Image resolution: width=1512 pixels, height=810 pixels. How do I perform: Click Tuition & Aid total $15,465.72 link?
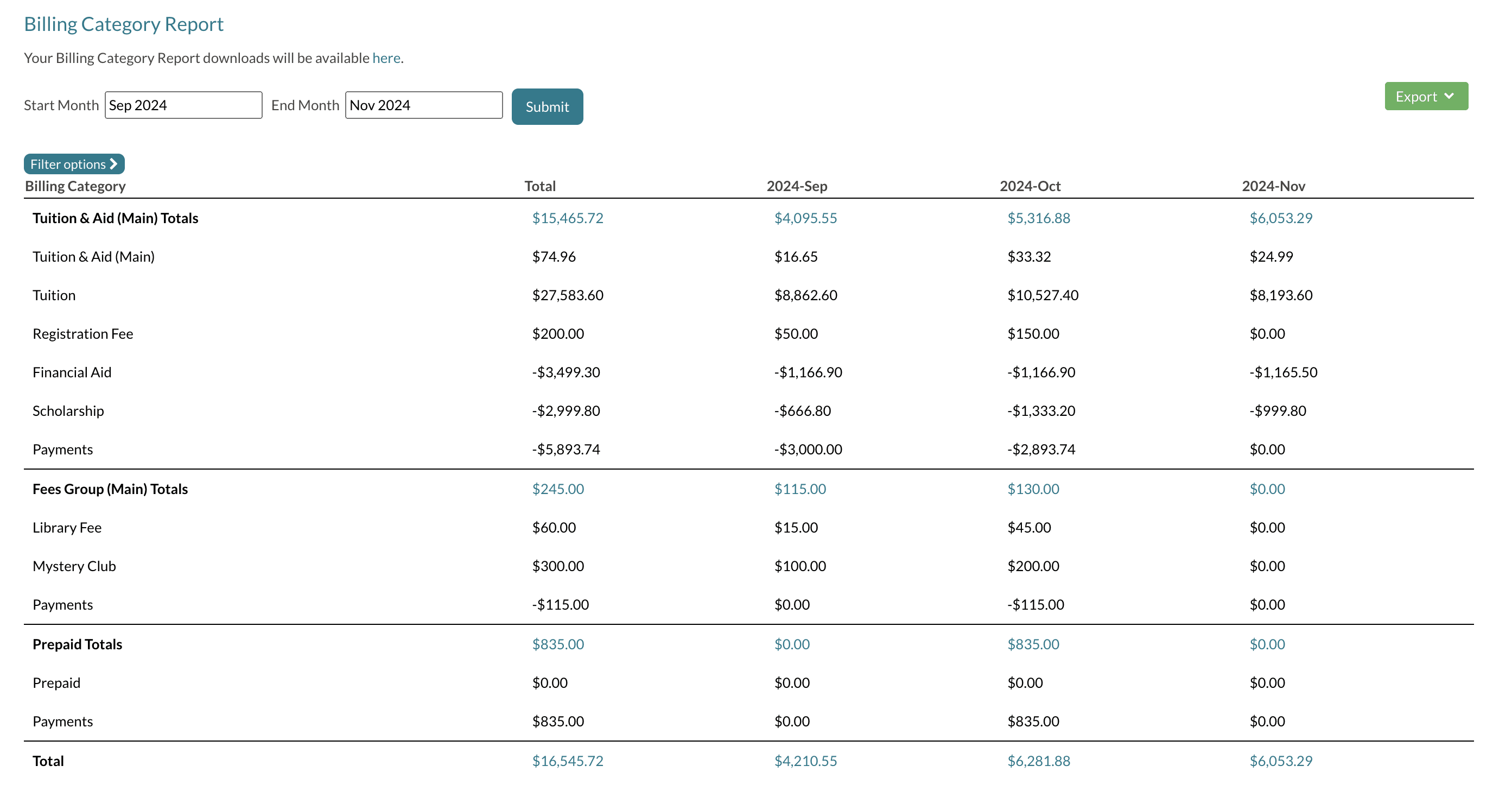[x=567, y=218]
